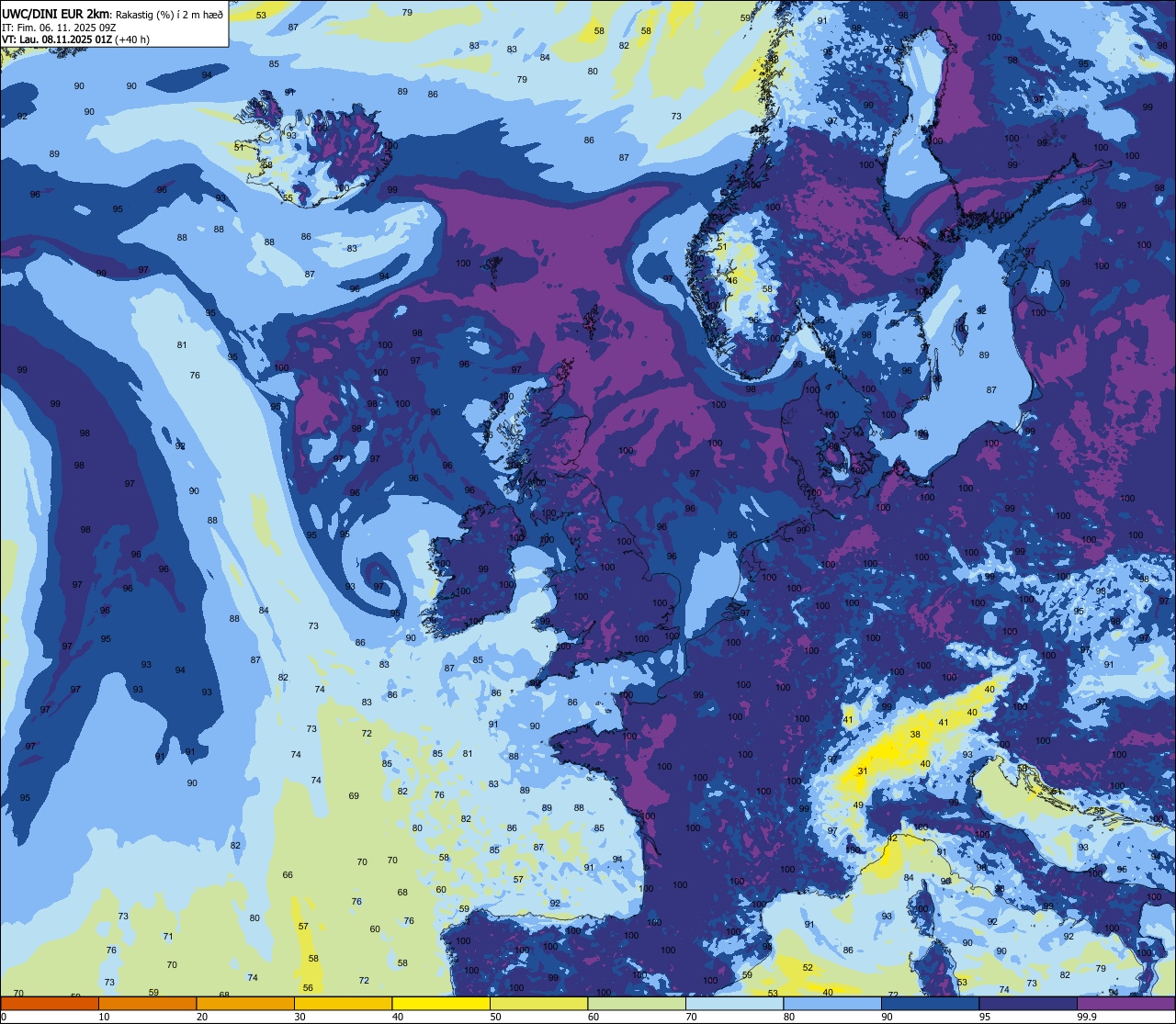Image resolution: width=1176 pixels, height=1024 pixels.
Task: Click the darkest orange legend swatch below 10
Action: (50, 1003)
